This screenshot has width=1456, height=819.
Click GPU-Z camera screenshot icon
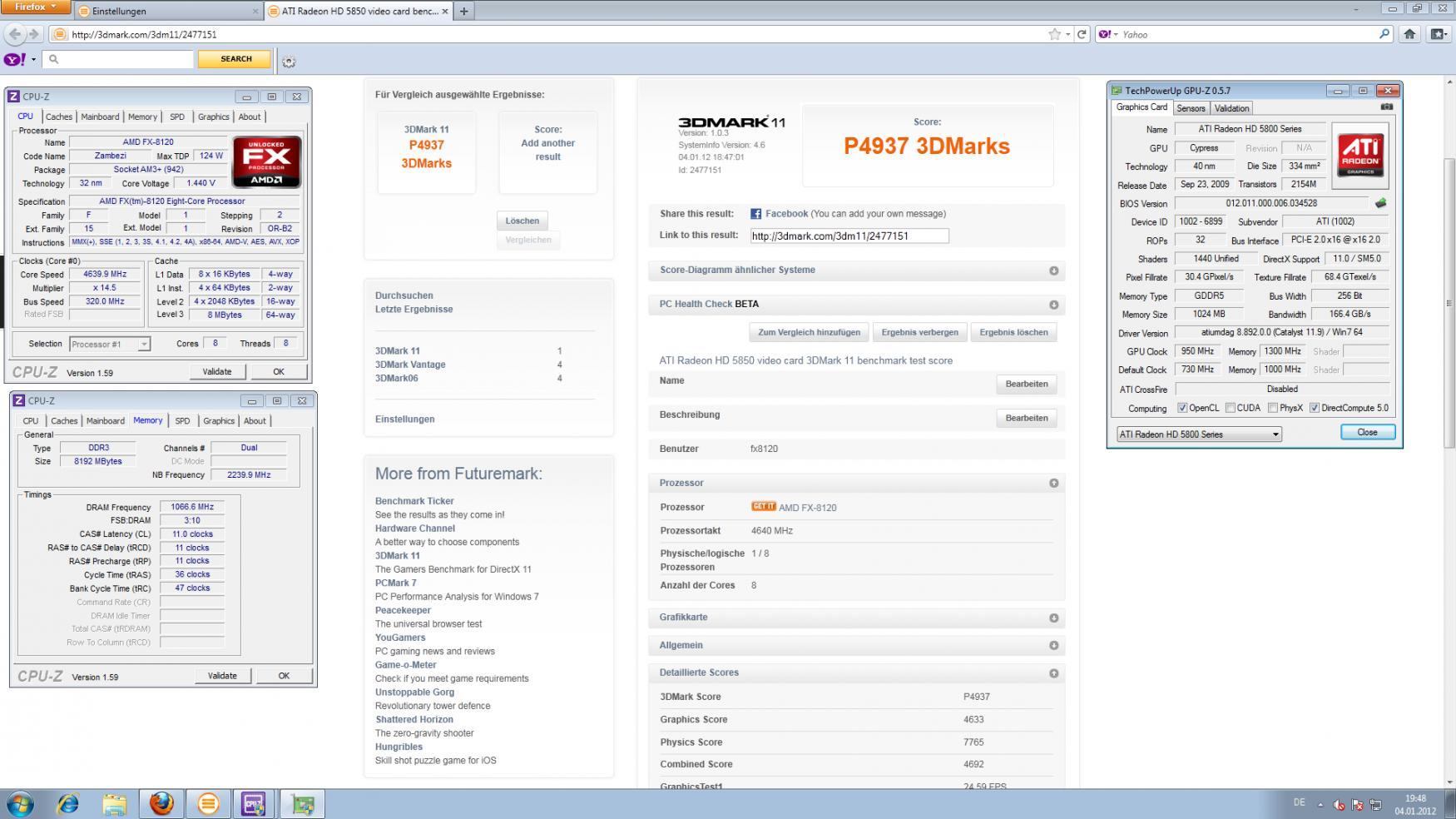tap(1386, 107)
